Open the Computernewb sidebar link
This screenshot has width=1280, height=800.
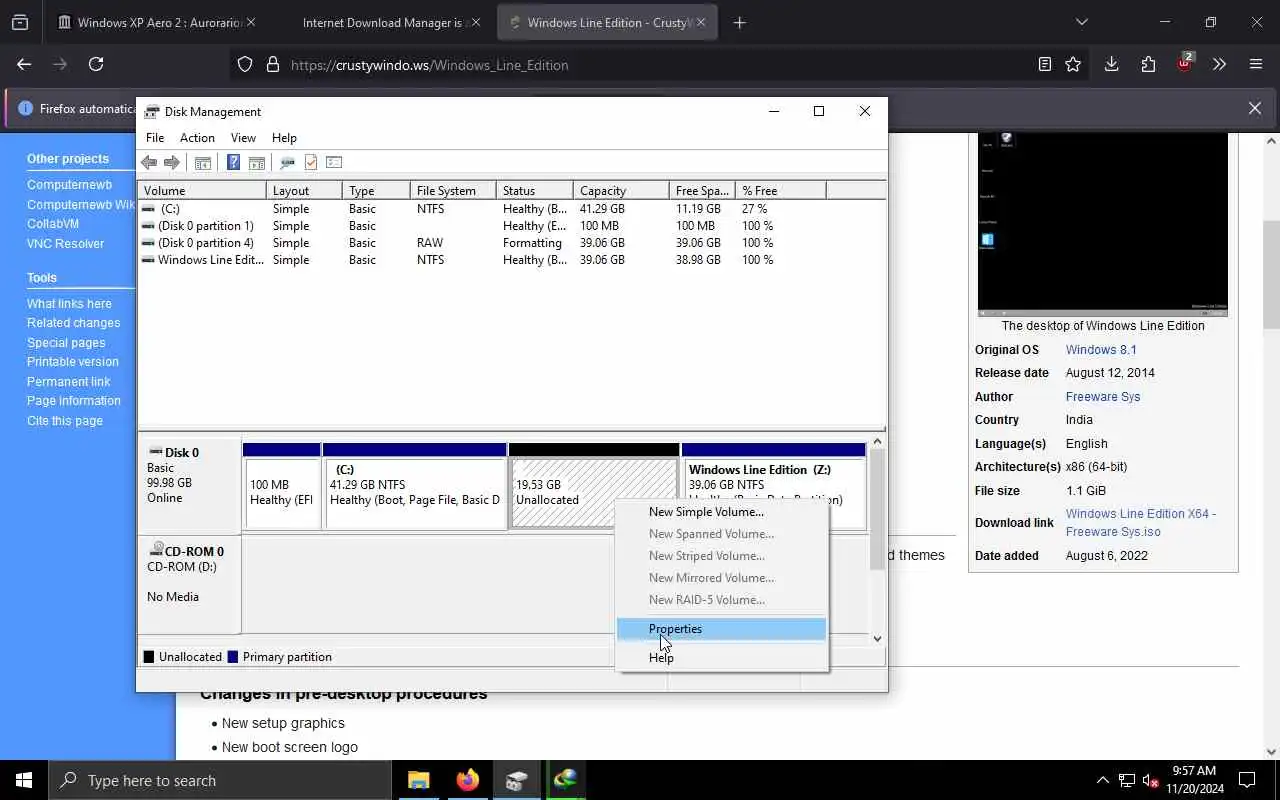tap(69, 185)
